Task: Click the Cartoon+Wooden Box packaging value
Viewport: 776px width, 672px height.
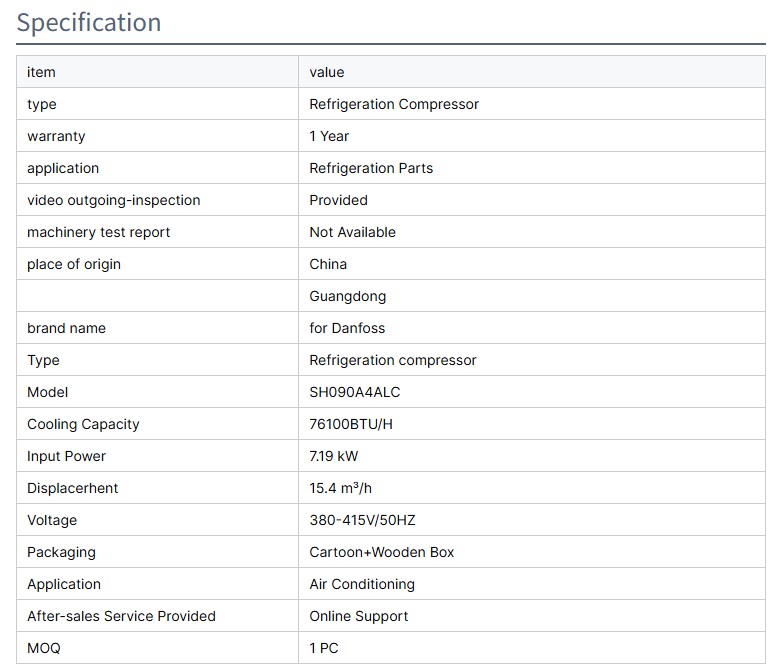Action: [381, 552]
